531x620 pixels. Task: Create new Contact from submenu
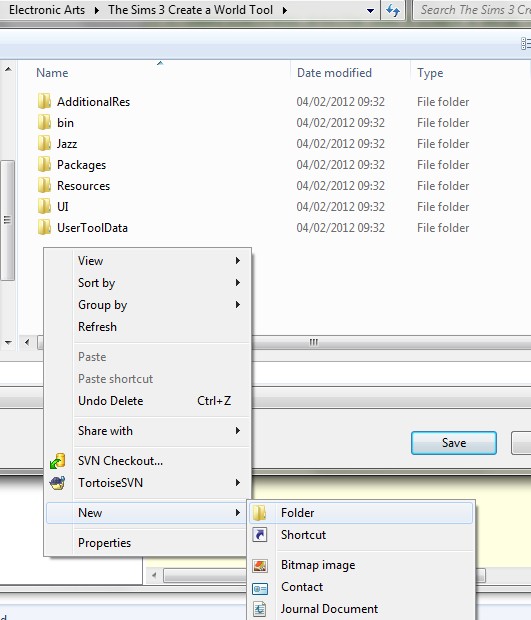(361, 587)
